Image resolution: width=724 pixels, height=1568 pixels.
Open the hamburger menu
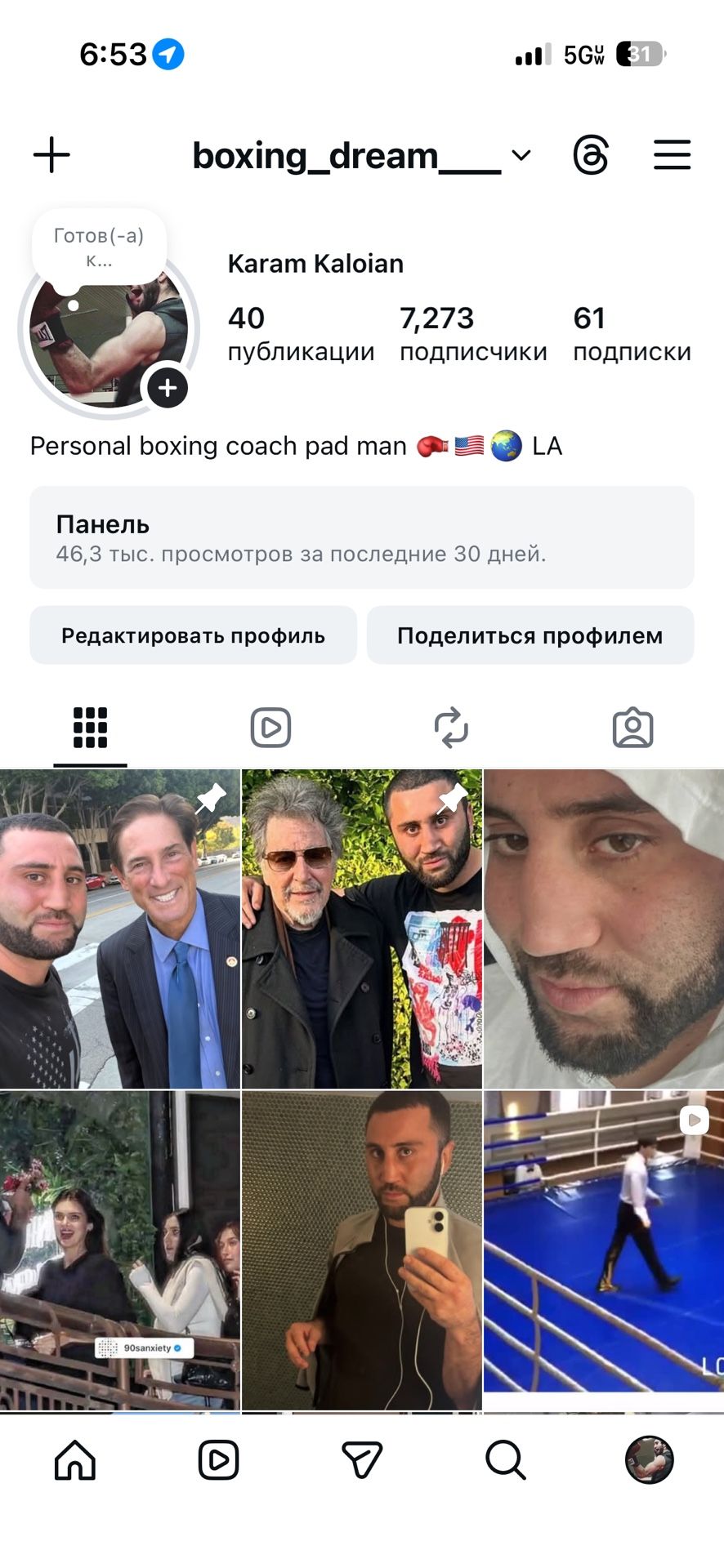tap(672, 155)
